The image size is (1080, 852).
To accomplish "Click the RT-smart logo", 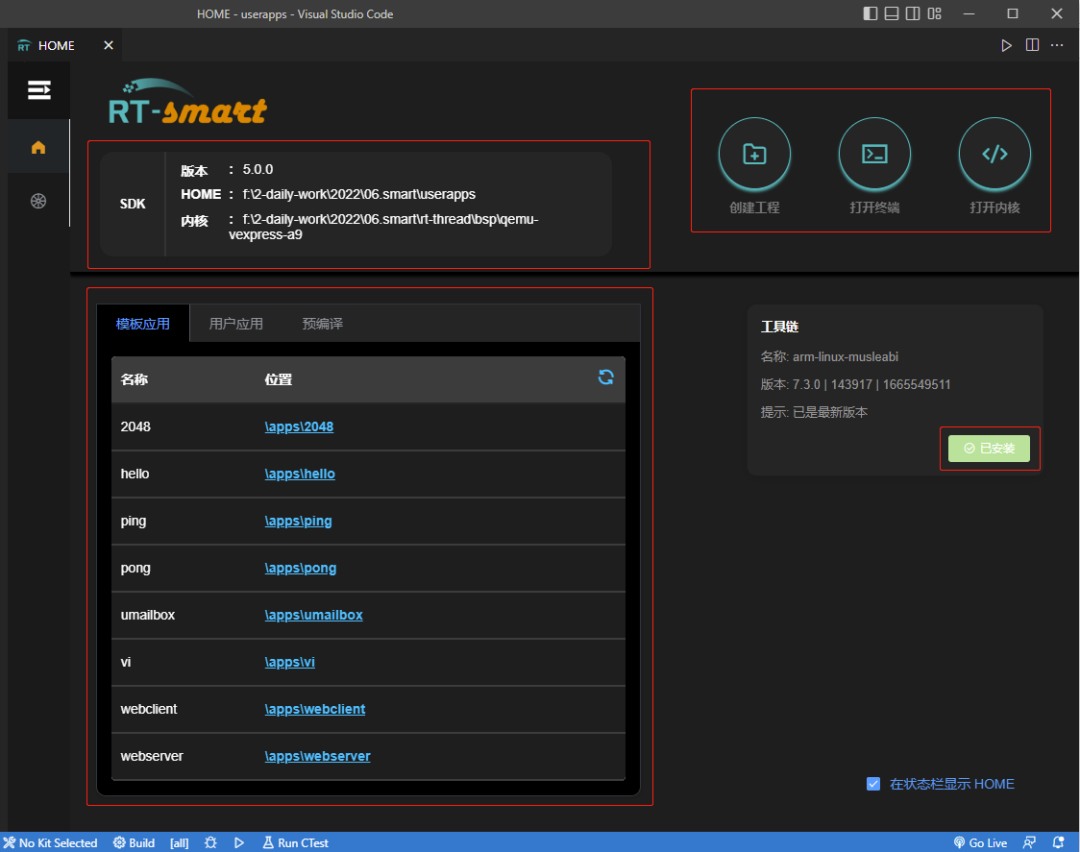I will point(187,102).
